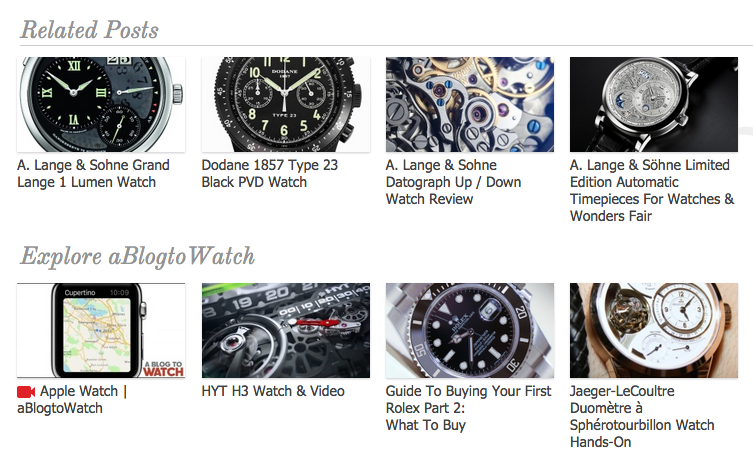Open Limited Edition Automatic Timepieces article link
Image resolution: width=753 pixels, height=463 pixels.
pyautogui.click(x=652, y=190)
